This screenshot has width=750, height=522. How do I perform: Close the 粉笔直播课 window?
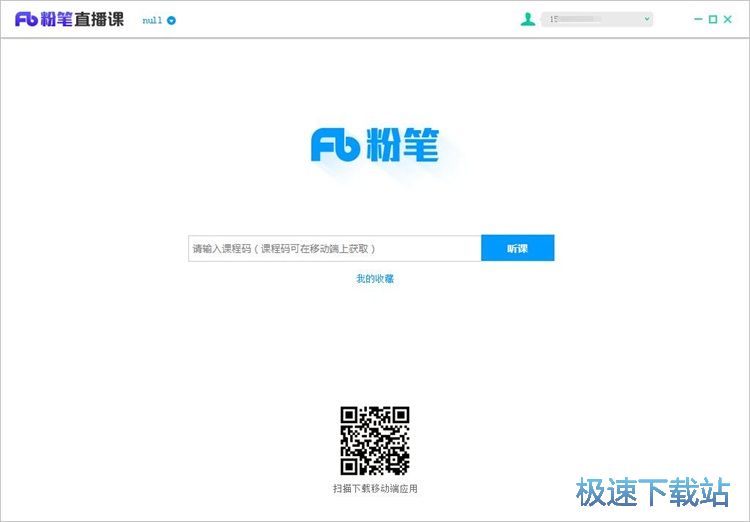(728, 19)
